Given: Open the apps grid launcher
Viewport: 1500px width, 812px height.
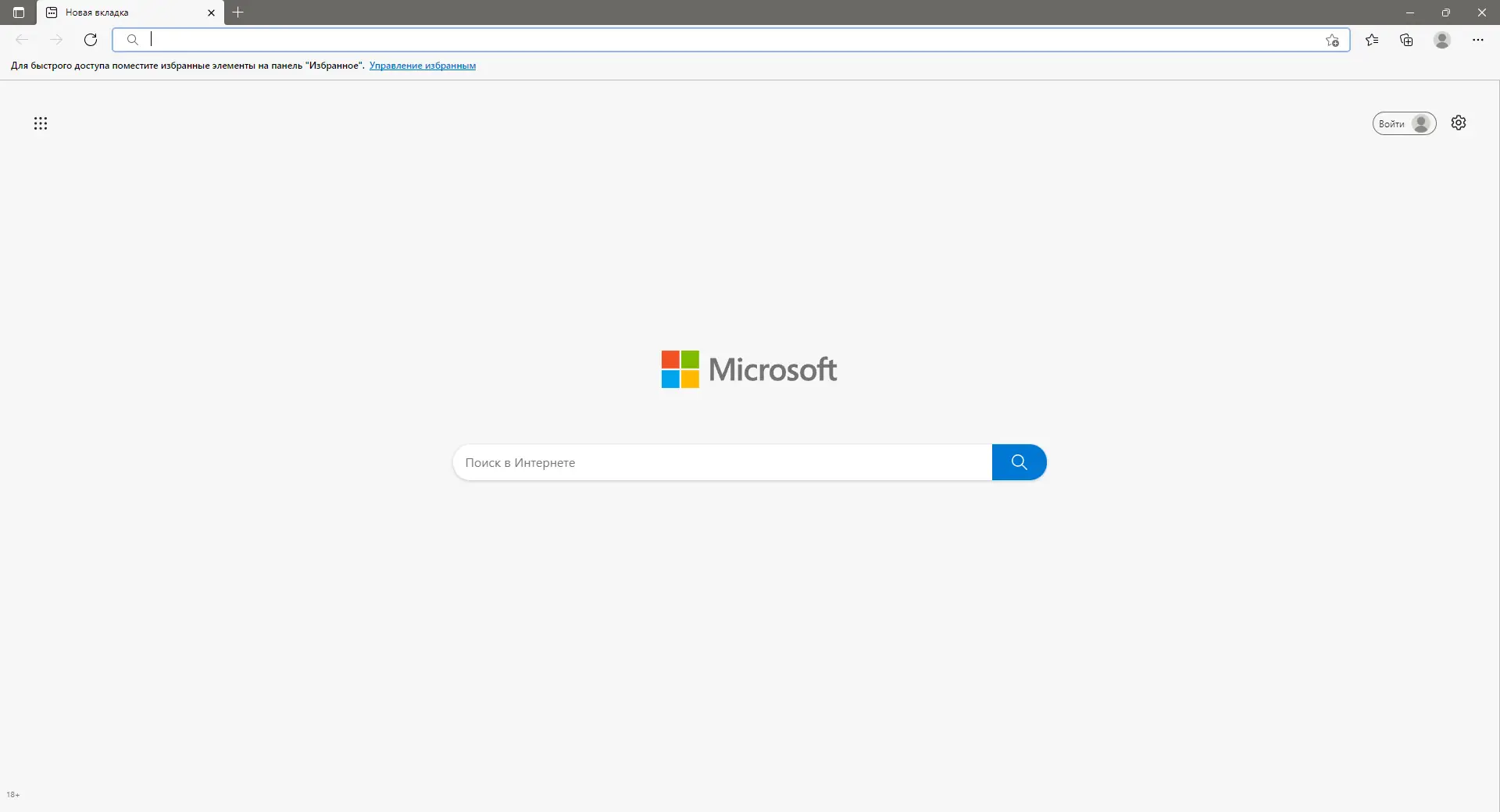Looking at the screenshot, I should 41,123.
